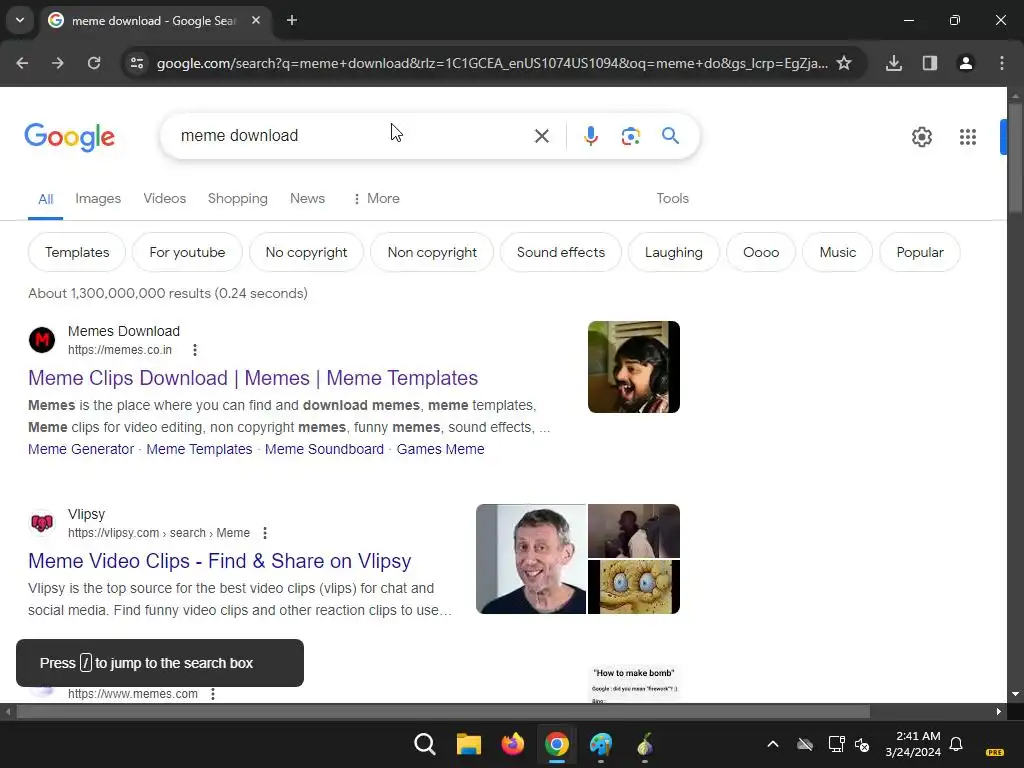Open Google quick settings gear
1024x768 pixels.
pyautogui.click(x=921, y=136)
